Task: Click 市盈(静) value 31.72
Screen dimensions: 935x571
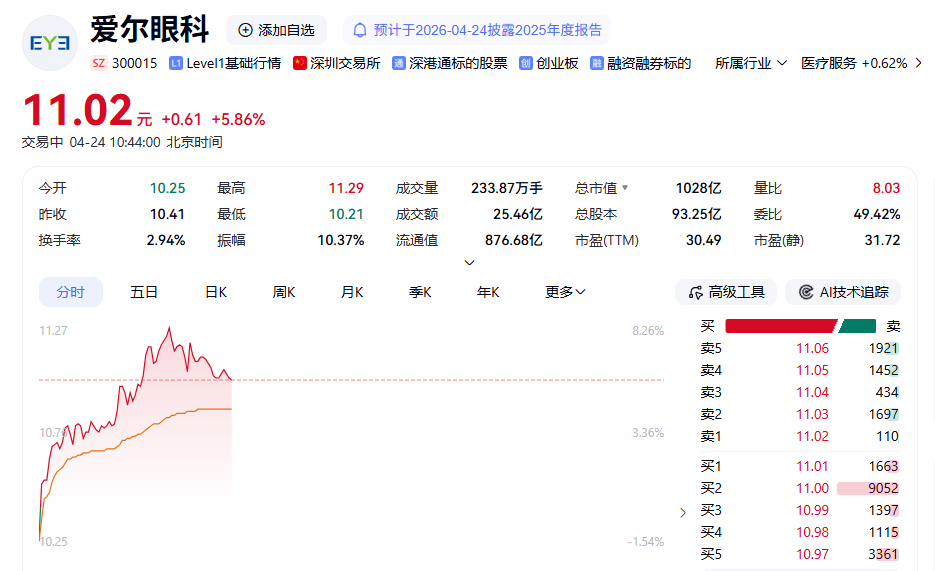Action: (883, 240)
